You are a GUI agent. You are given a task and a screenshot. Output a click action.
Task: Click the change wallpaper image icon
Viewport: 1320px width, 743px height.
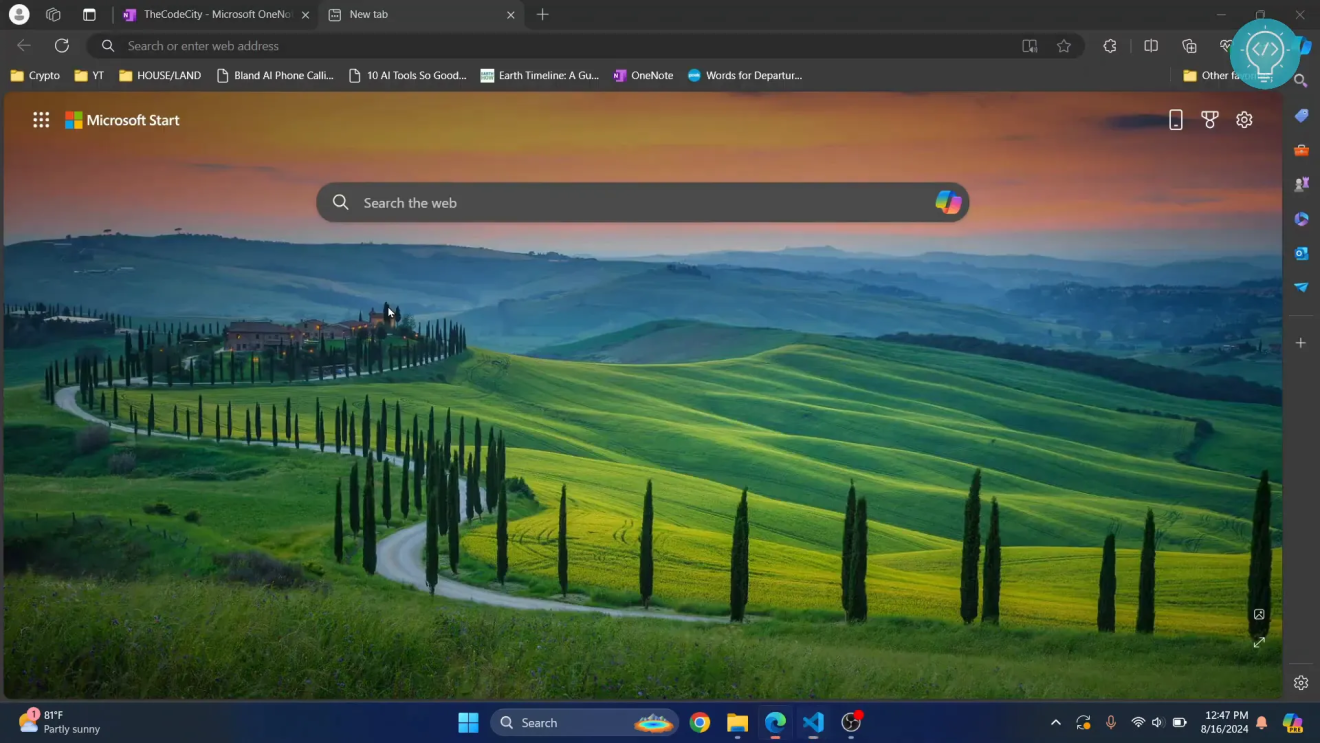point(1259,614)
